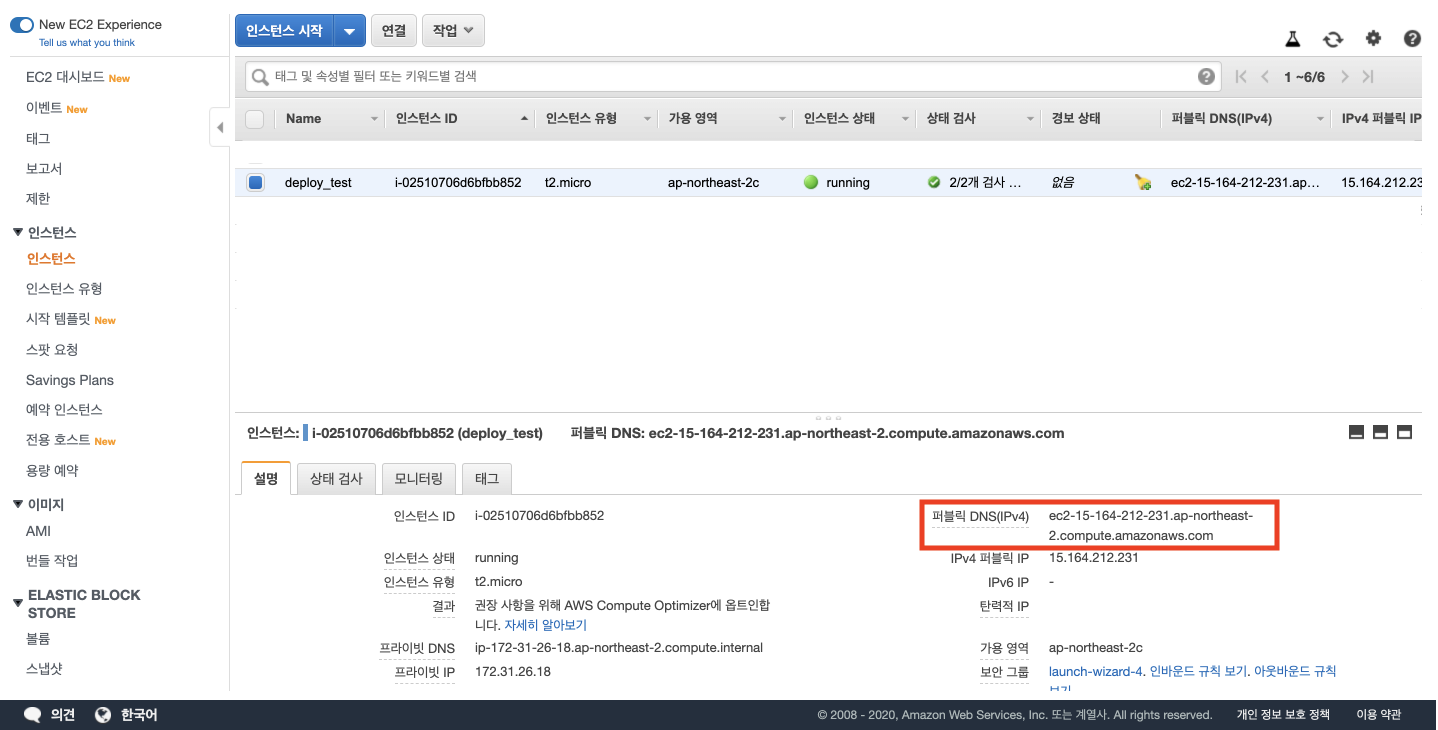1438x730 pixels.
Task: Click the 인스턴스 시작 button
Action: [x=285, y=31]
